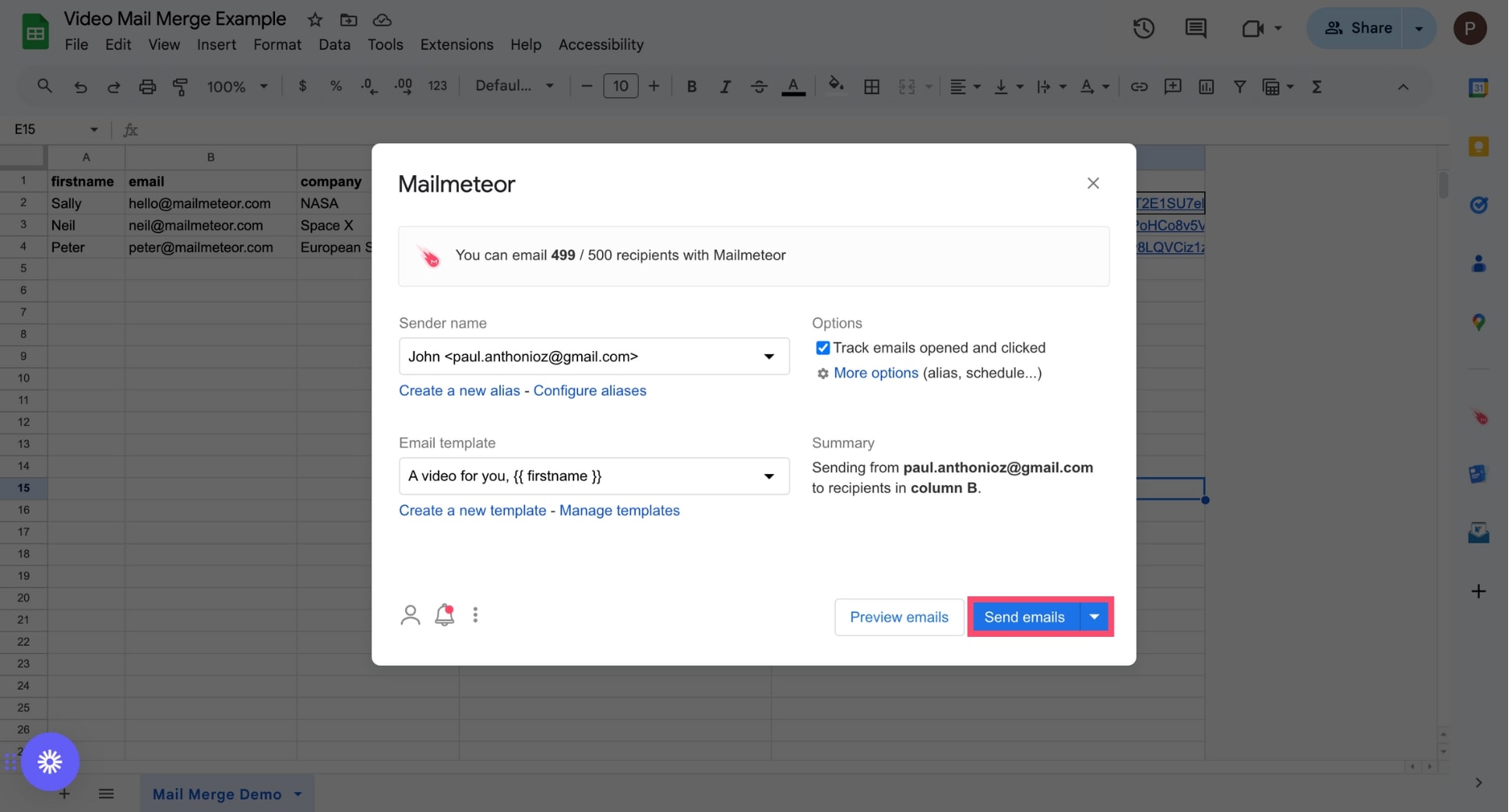Format as currency with dollar icon
The height and width of the screenshot is (812, 1512).
point(302,86)
